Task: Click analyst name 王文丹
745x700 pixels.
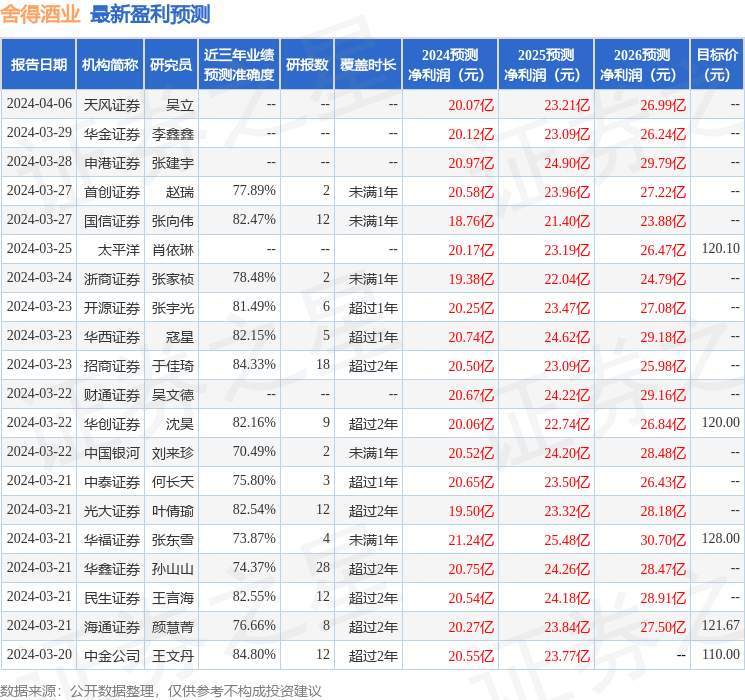Action: tap(172, 656)
